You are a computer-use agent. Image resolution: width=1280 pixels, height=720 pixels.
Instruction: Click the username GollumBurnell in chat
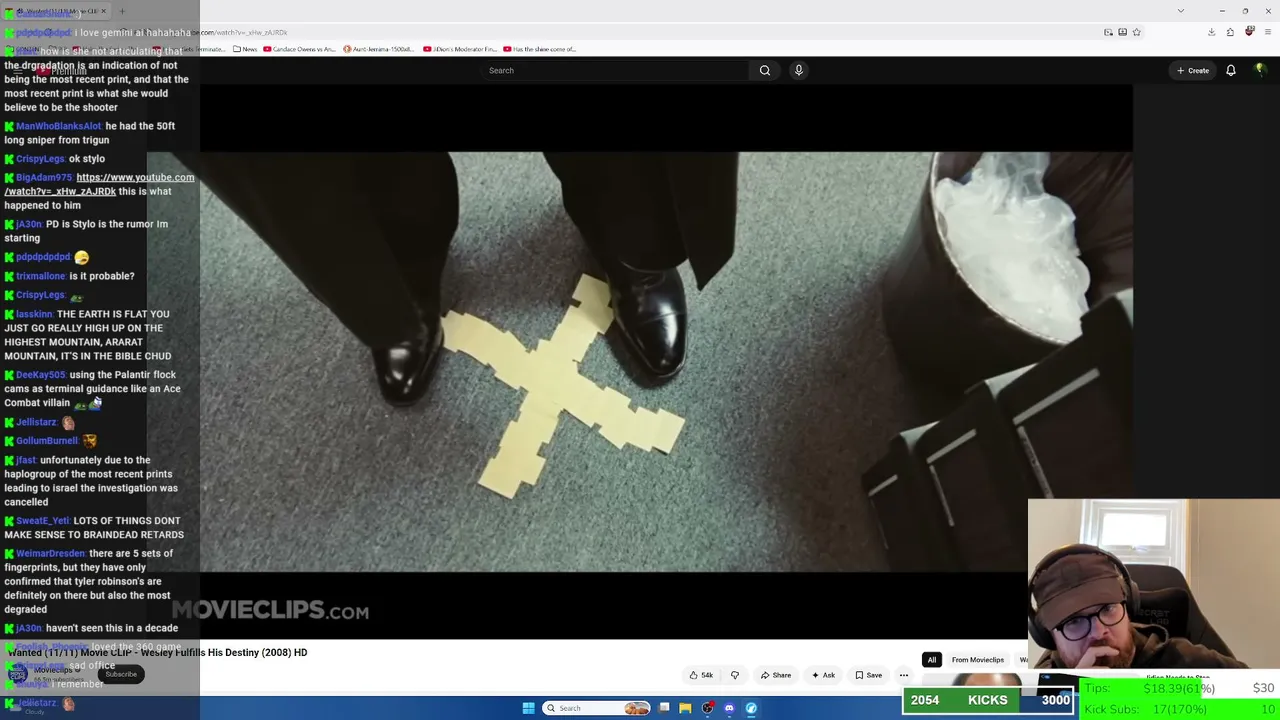[46, 441]
